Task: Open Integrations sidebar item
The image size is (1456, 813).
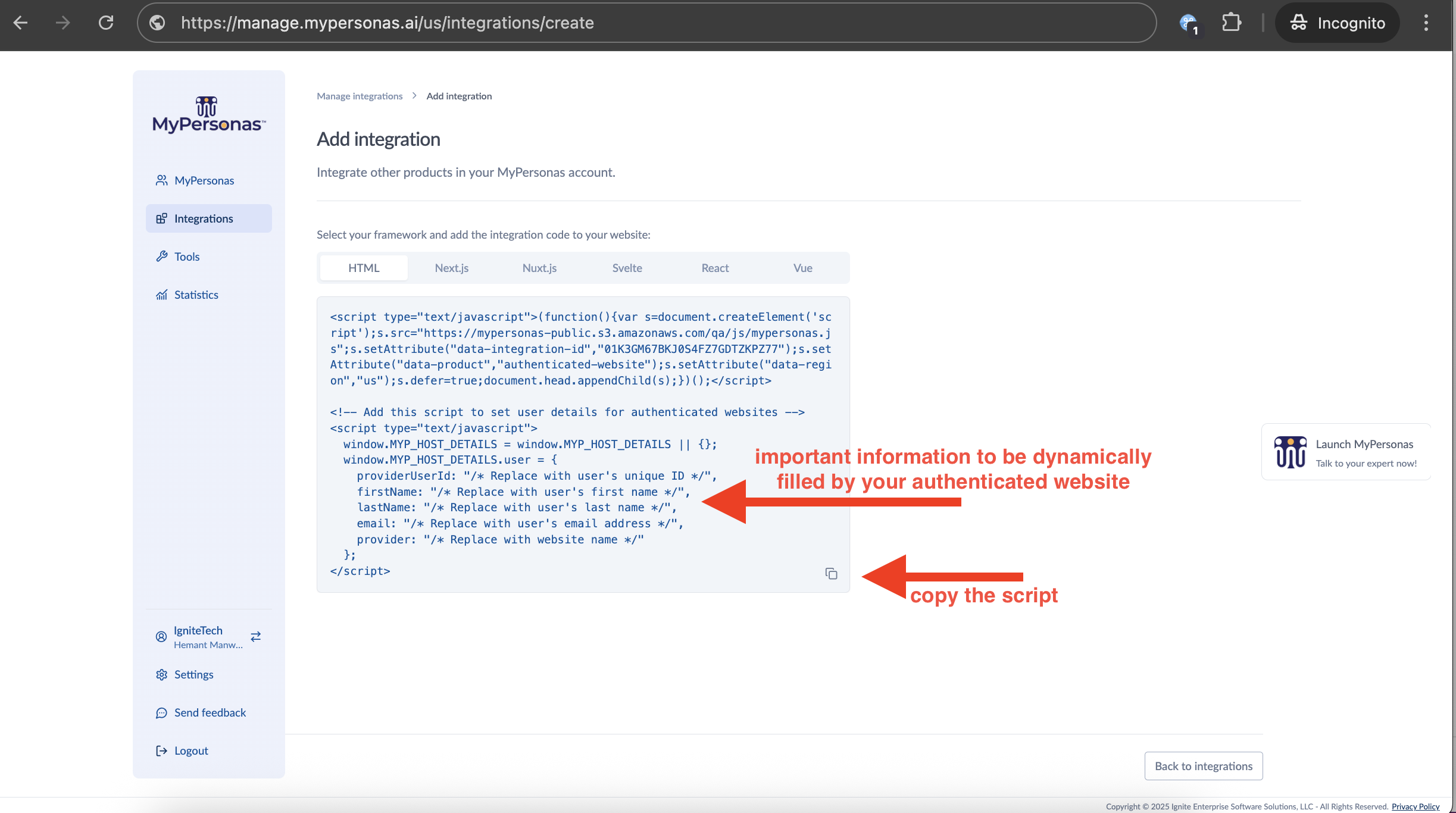Action: click(x=208, y=218)
